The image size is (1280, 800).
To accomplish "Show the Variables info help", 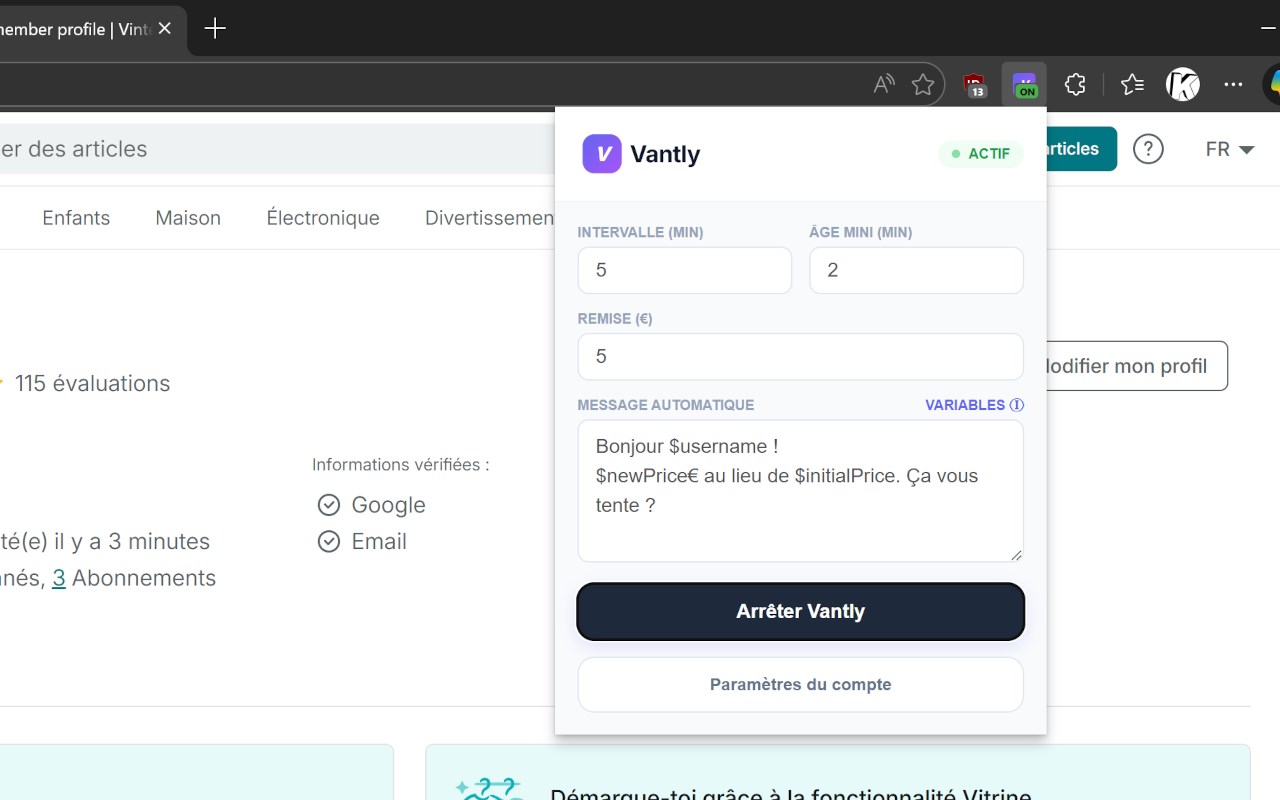I will [974, 405].
